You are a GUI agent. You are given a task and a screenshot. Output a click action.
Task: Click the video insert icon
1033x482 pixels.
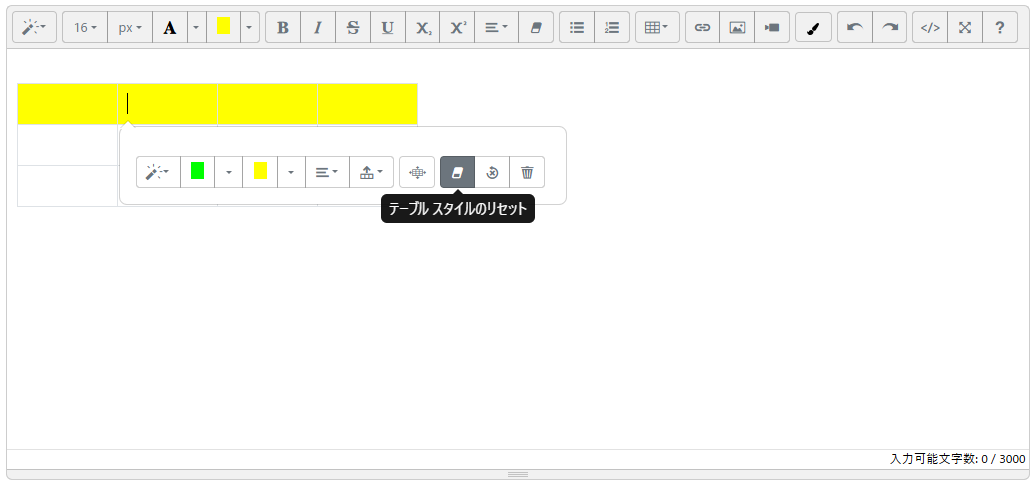coord(771,28)
